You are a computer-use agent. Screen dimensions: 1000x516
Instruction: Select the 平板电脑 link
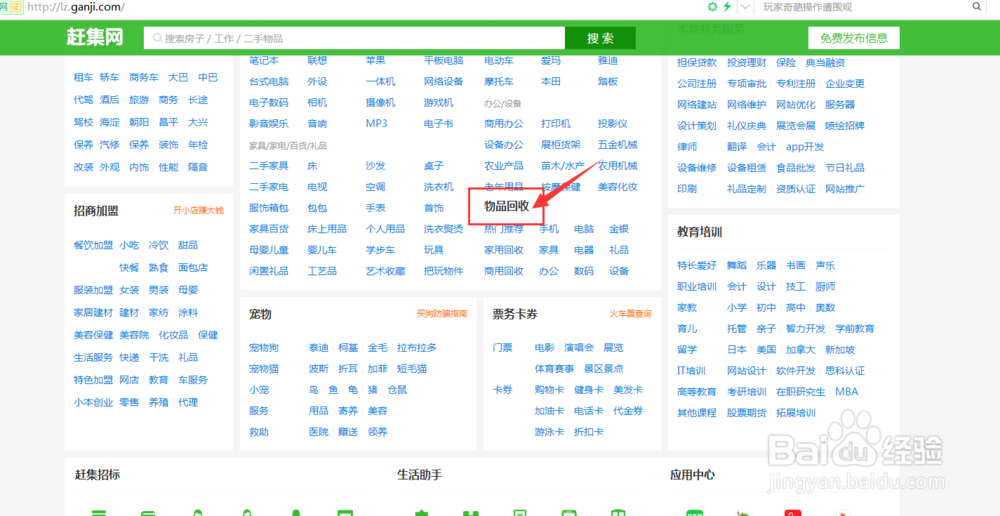point(444,61)
